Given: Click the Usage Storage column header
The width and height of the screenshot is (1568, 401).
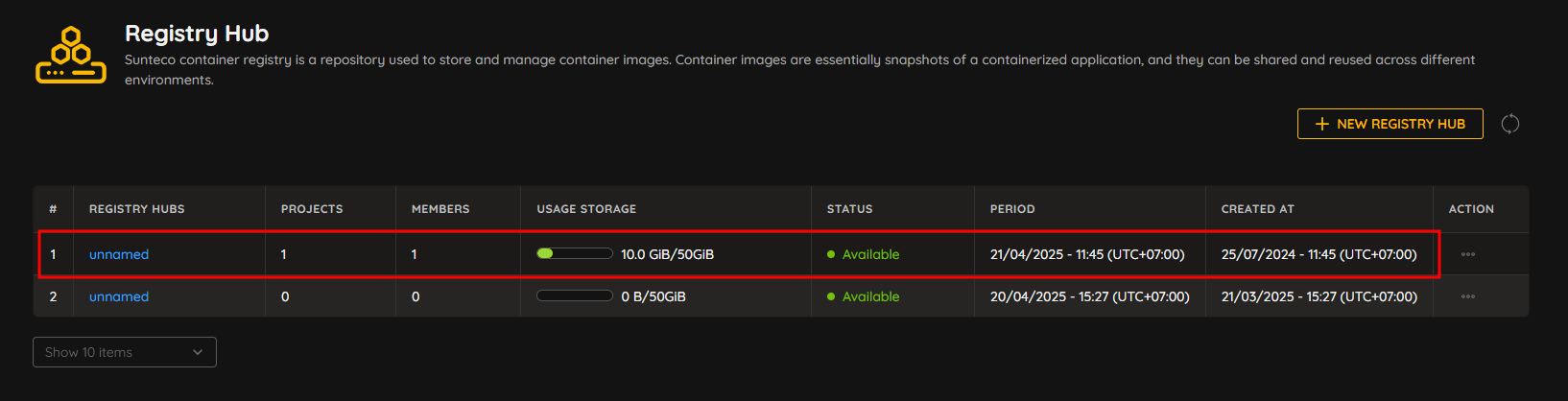Looking at the screenshot, I should point(586,208).
